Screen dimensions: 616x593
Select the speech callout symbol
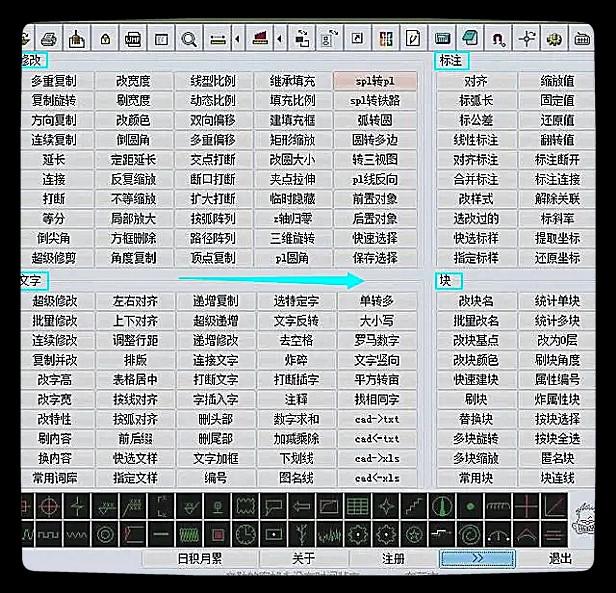[273, 506]
